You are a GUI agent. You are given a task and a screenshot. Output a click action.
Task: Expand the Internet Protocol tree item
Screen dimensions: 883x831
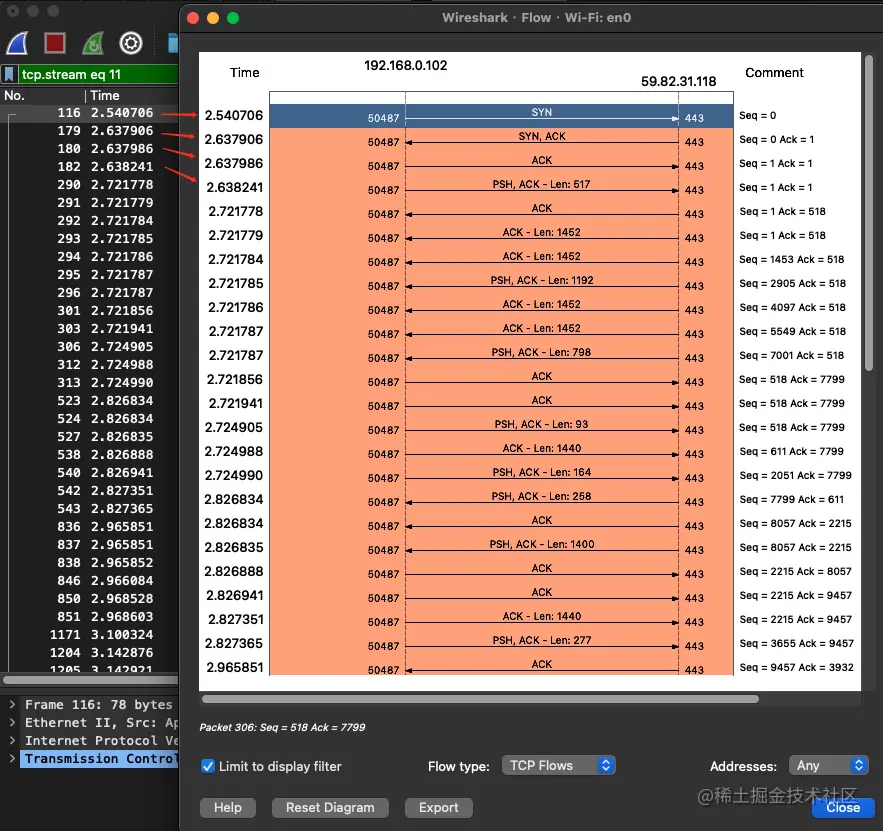pyautogui.click(x=12, y=740)
